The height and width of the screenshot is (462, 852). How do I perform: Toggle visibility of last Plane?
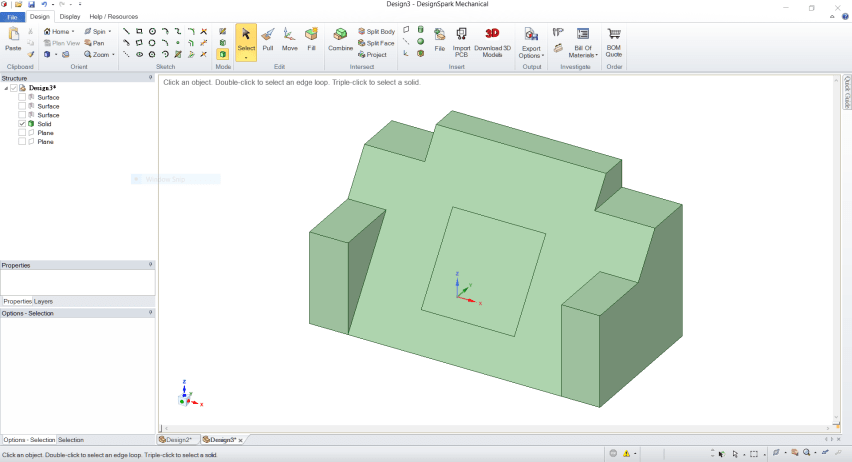click(22, 141)
